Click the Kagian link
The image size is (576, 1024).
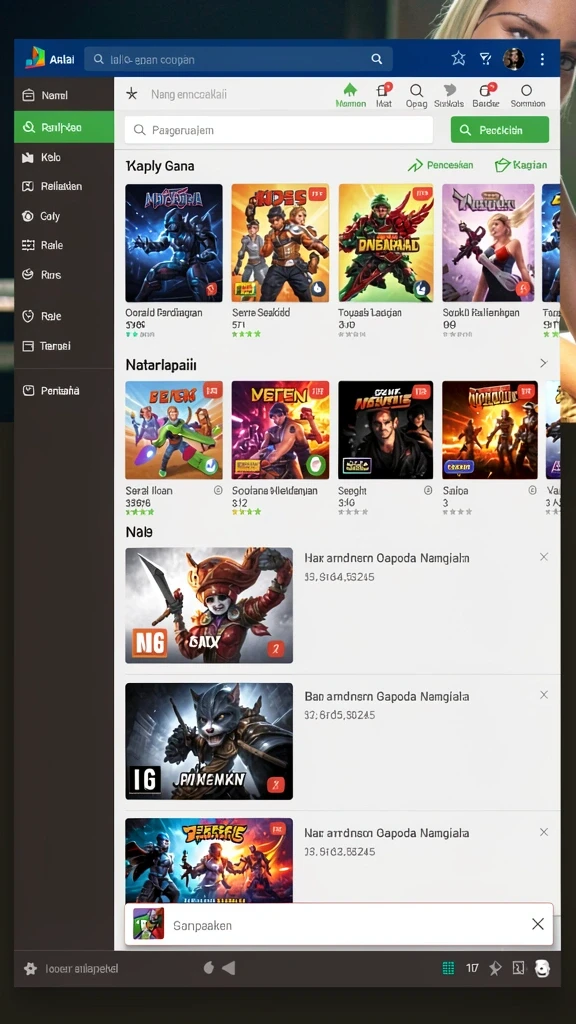tap(520, 165)
